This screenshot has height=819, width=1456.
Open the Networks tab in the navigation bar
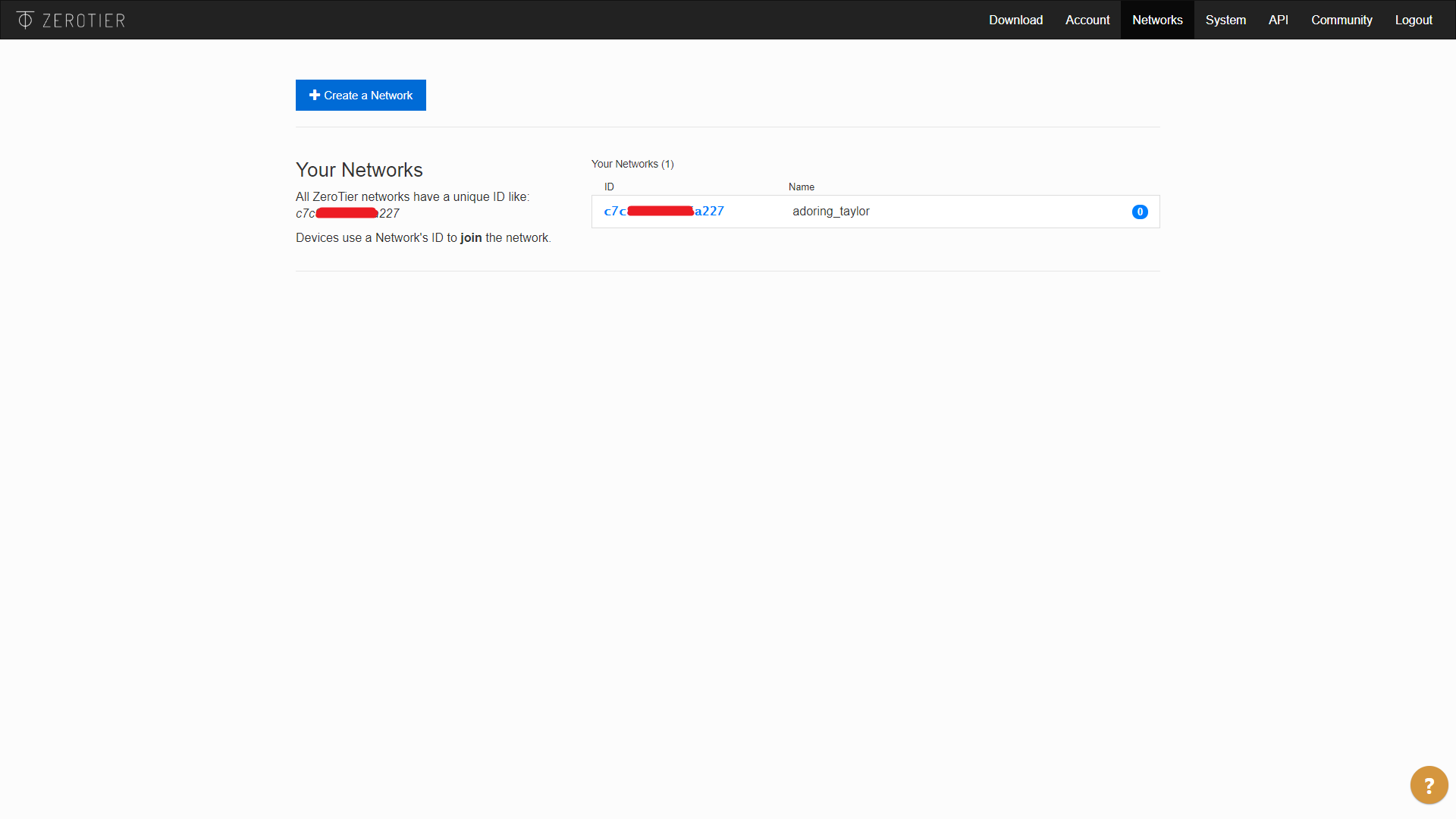[x=1156, y=20]
